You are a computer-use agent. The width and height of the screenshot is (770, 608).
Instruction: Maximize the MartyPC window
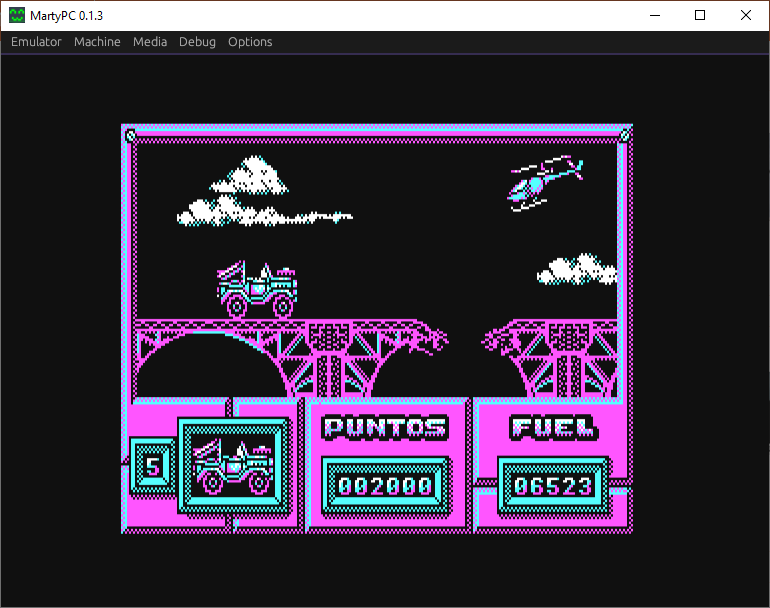coord(700,15)
